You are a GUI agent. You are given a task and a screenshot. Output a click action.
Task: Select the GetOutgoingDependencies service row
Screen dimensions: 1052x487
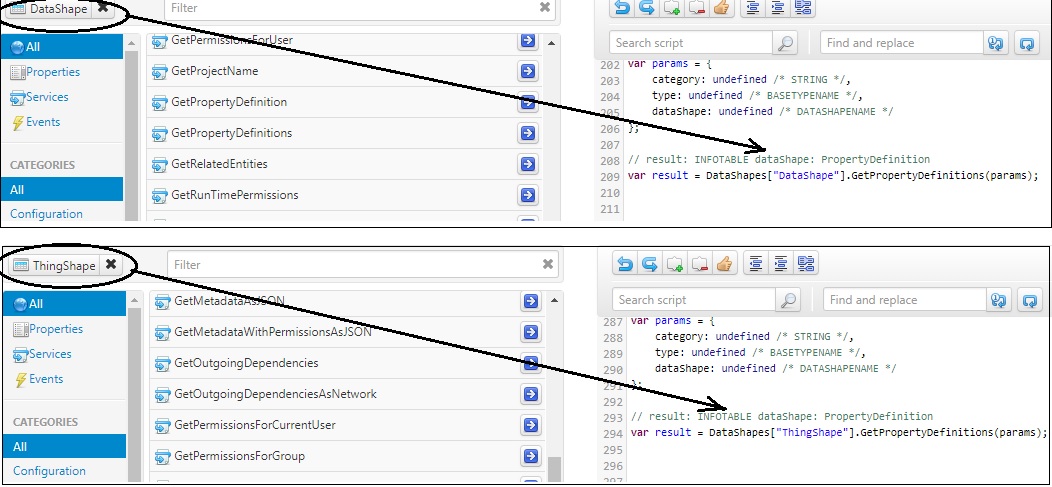click(347, 363)
